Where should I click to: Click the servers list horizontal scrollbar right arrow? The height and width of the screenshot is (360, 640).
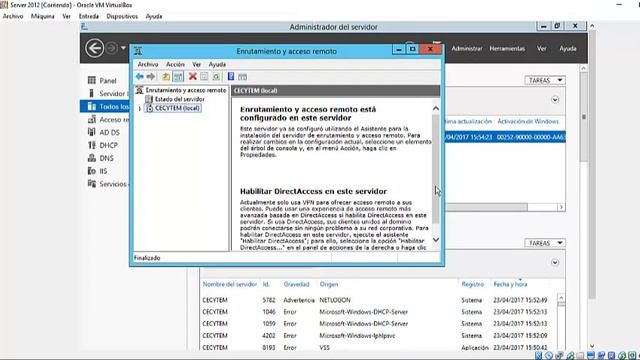click(561, 207)
